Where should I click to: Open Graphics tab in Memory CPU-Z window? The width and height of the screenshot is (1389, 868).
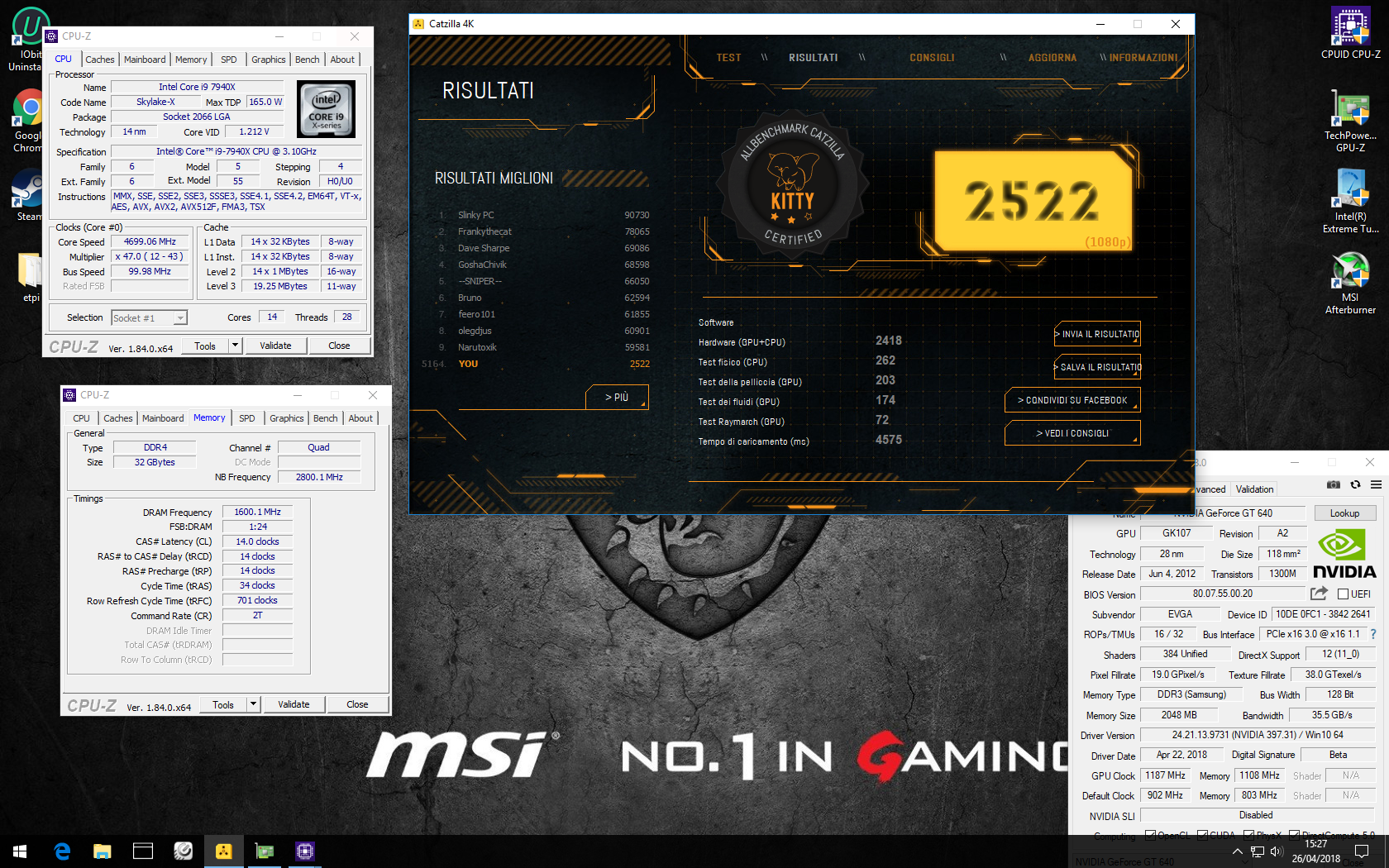click(287, 418)
